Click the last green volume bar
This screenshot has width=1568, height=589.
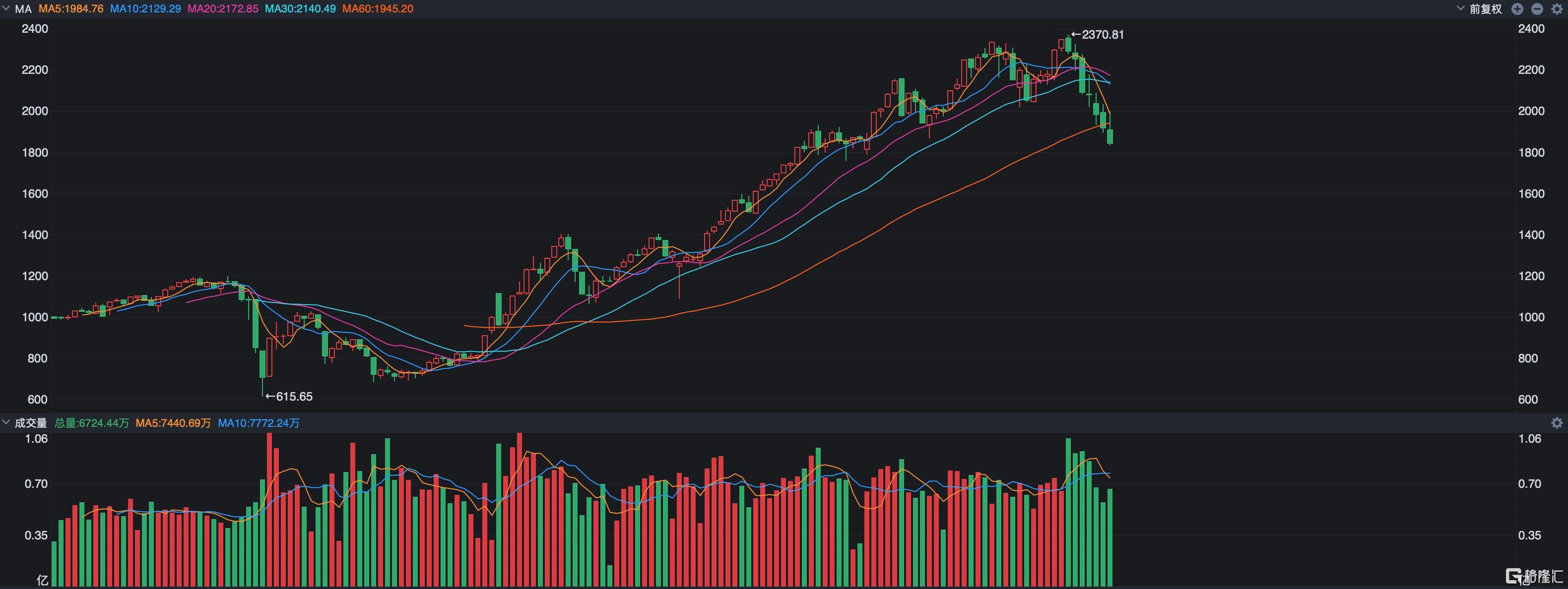(1111, 538)
